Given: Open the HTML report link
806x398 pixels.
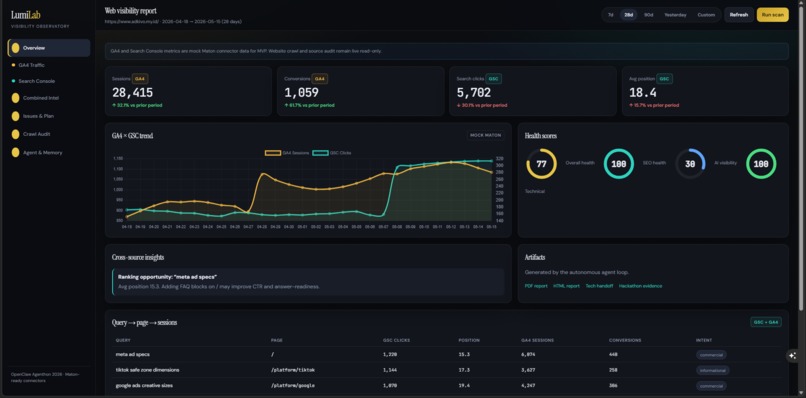Looking at the screenshot, I should pos(566,286).
